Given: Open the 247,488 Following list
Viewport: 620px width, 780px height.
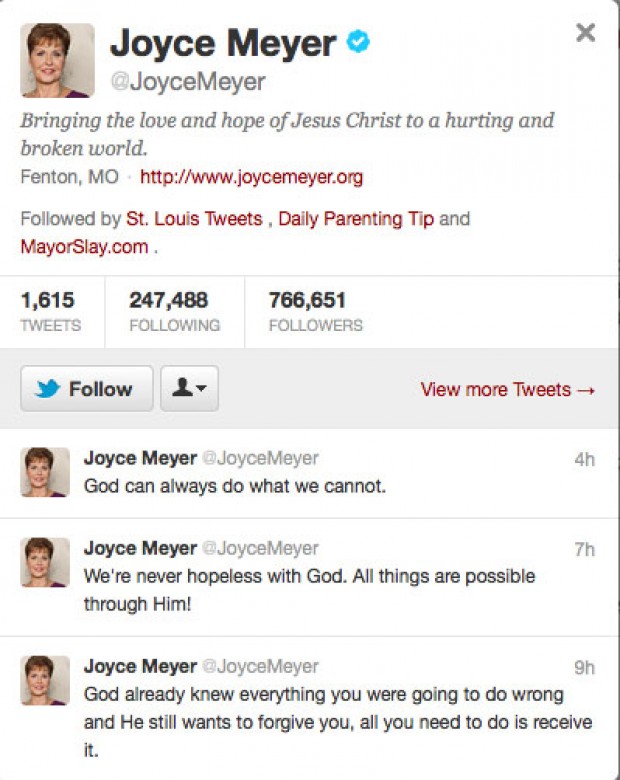Looking at the screenshot, I should point(174,310).
